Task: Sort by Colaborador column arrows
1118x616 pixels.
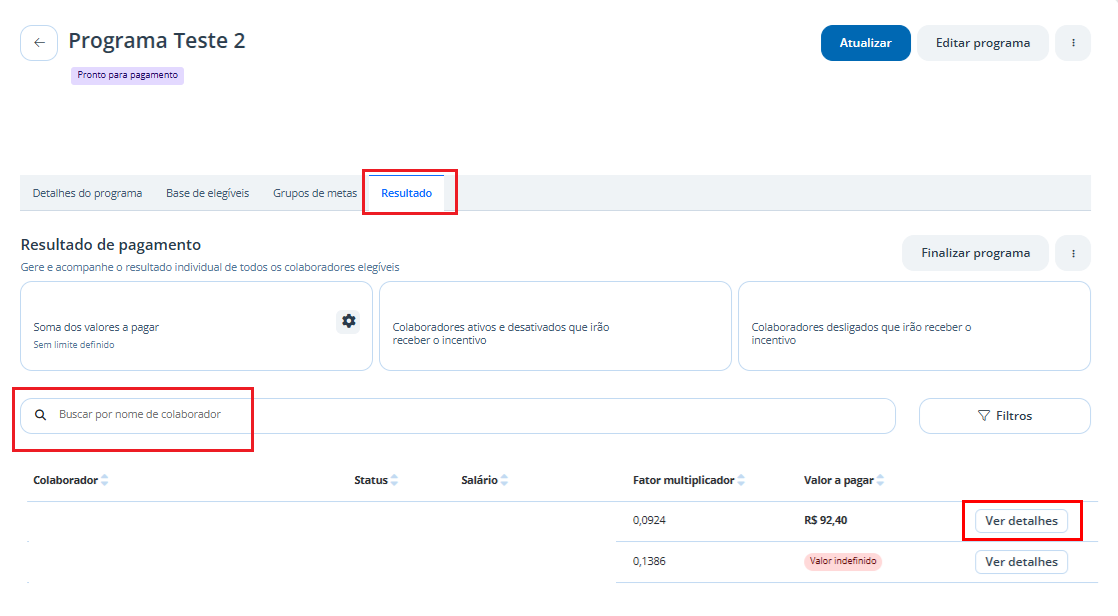Action: point(105,480)
